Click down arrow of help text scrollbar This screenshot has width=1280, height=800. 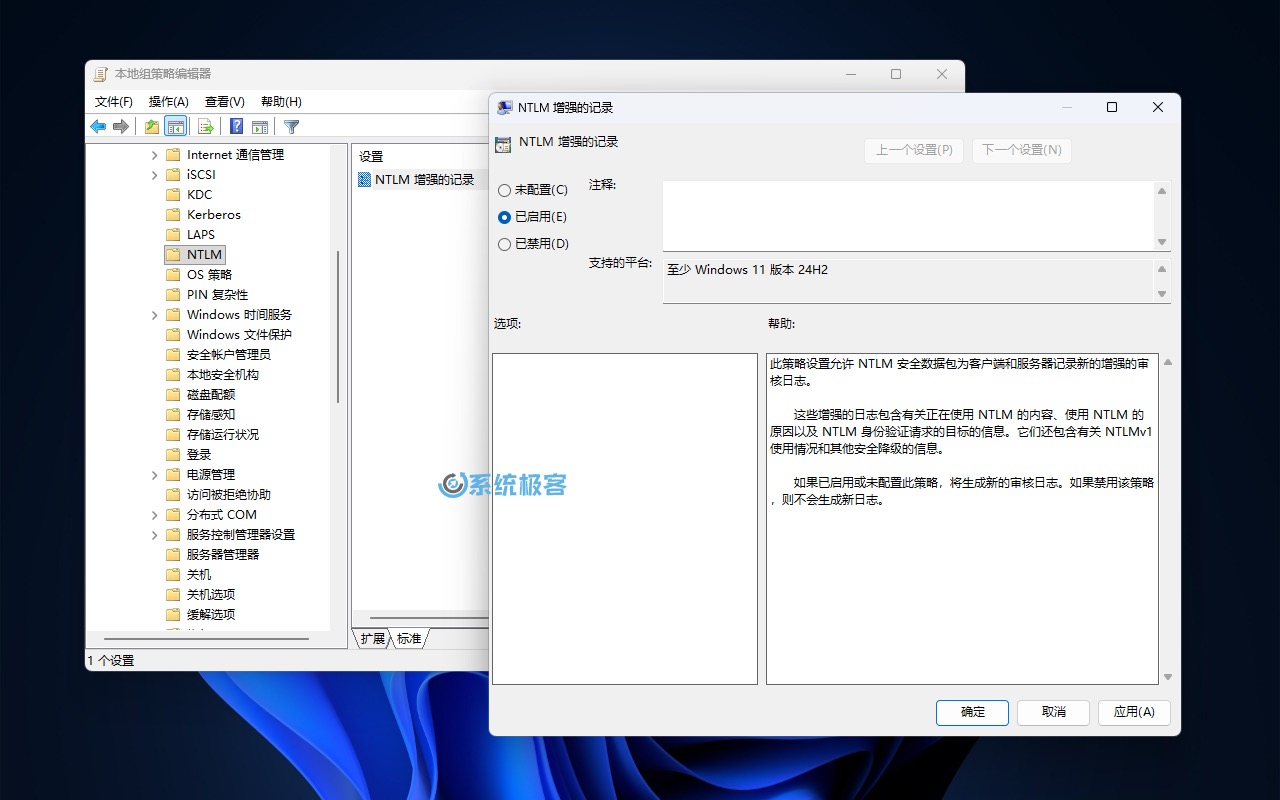pos(1168,677)
